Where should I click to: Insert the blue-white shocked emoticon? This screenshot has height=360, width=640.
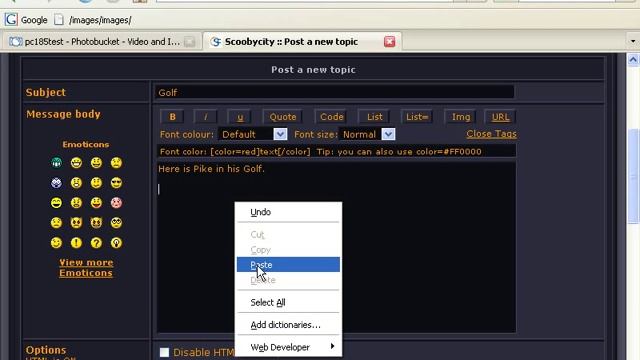click(56, 182)
